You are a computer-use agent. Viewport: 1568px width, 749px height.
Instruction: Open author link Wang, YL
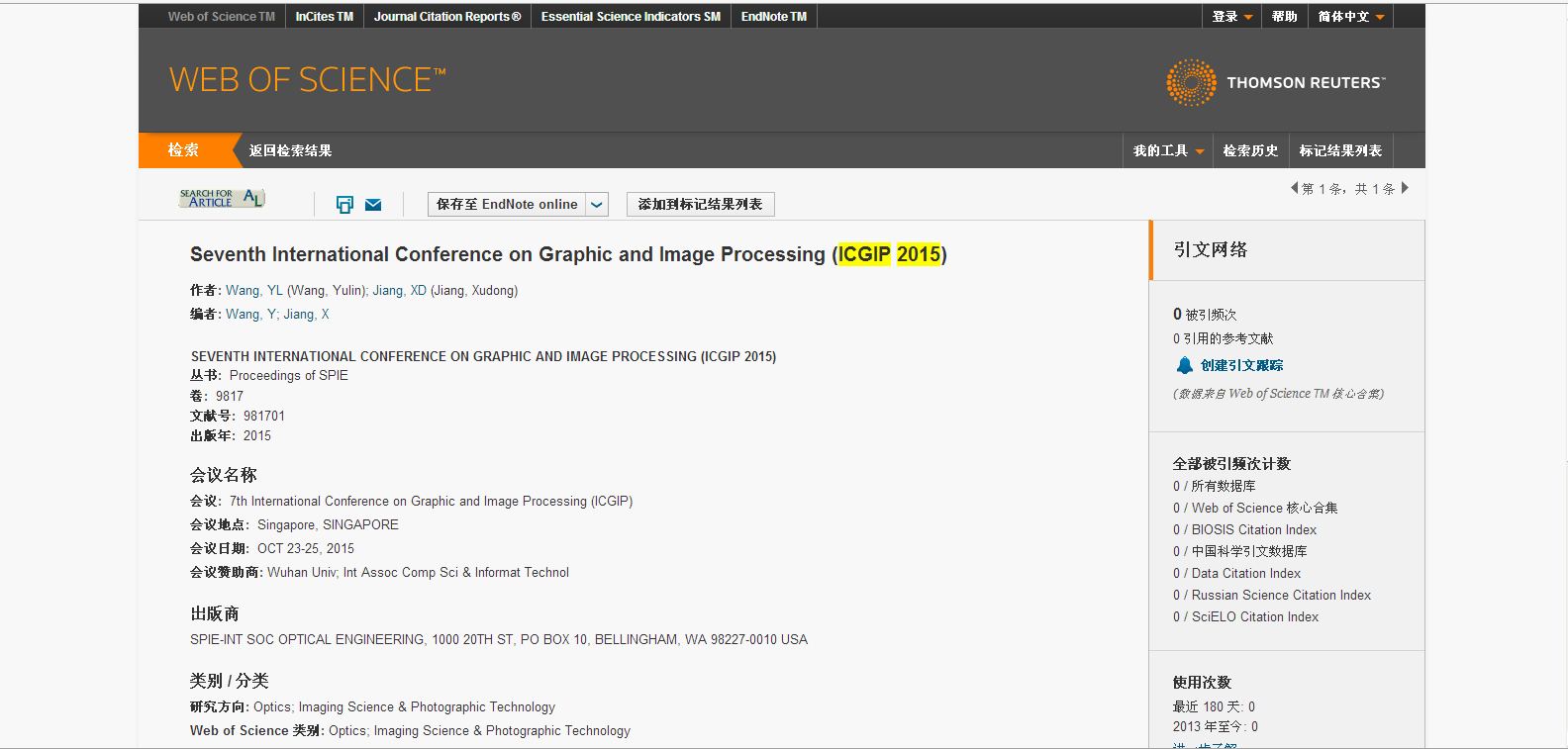point(254,291)
